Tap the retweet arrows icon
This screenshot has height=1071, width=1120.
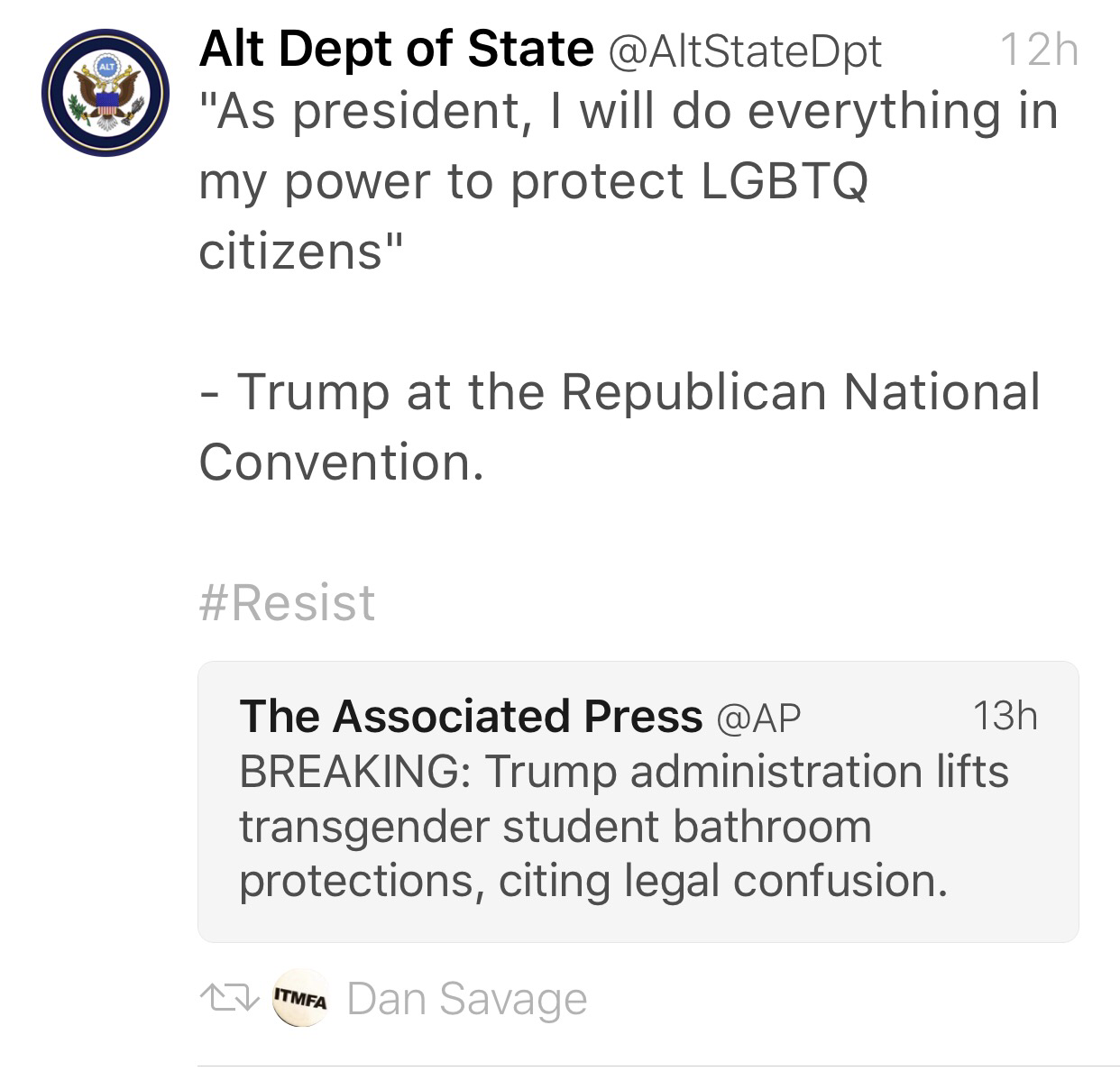pyautogui.click(x=223, y=999)
